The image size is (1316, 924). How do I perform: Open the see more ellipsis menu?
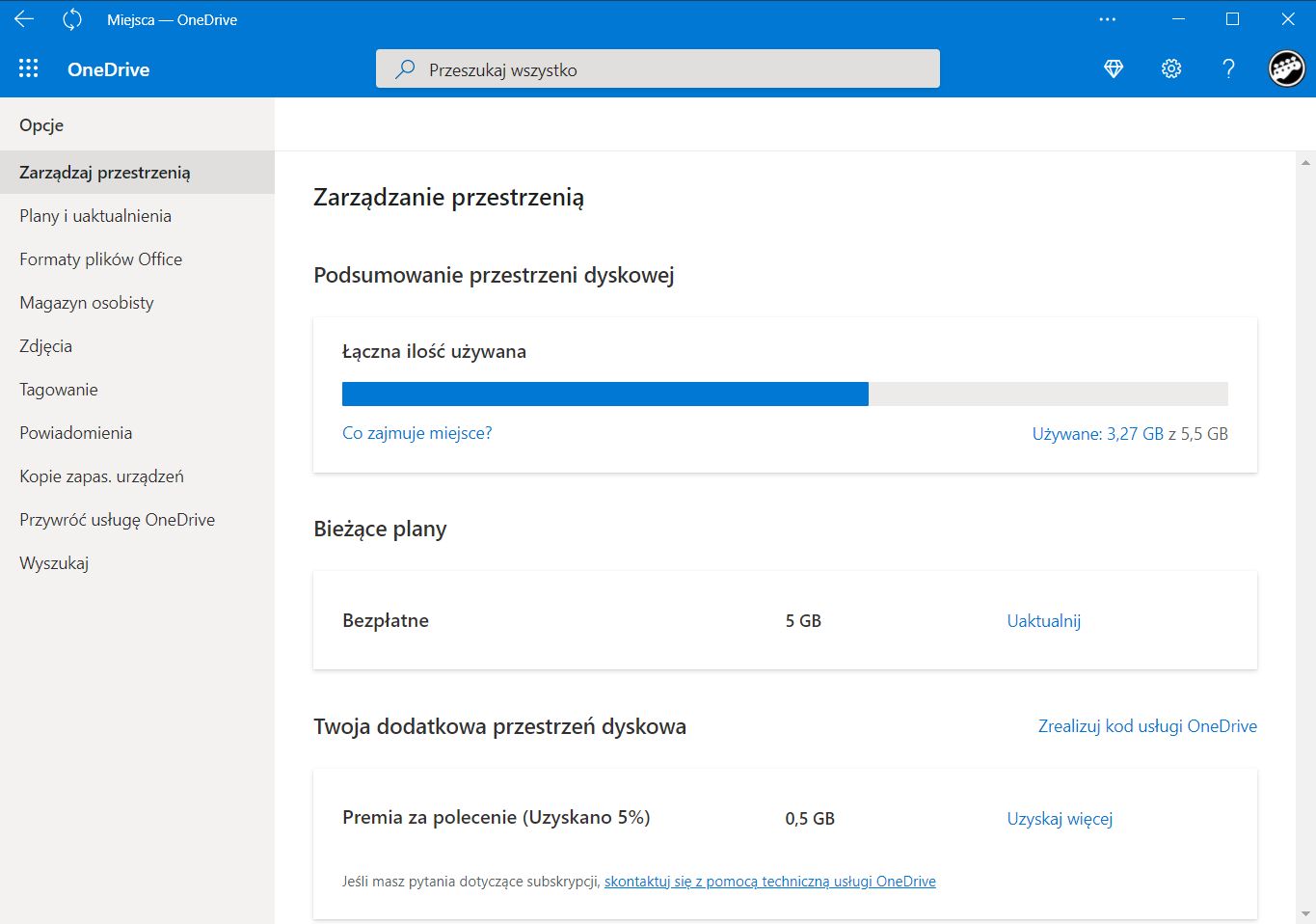point(1106,19)
